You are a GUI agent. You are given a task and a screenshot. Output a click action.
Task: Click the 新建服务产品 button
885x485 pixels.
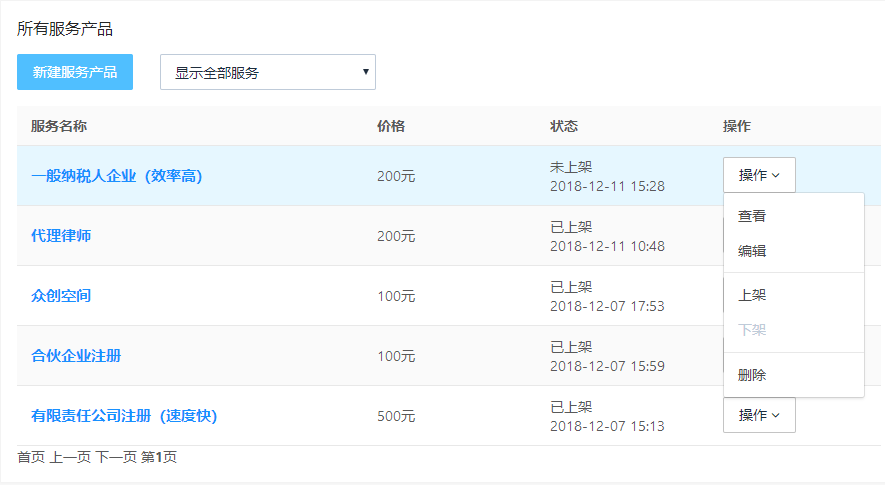pyautogui.click(x=75, y=72)
